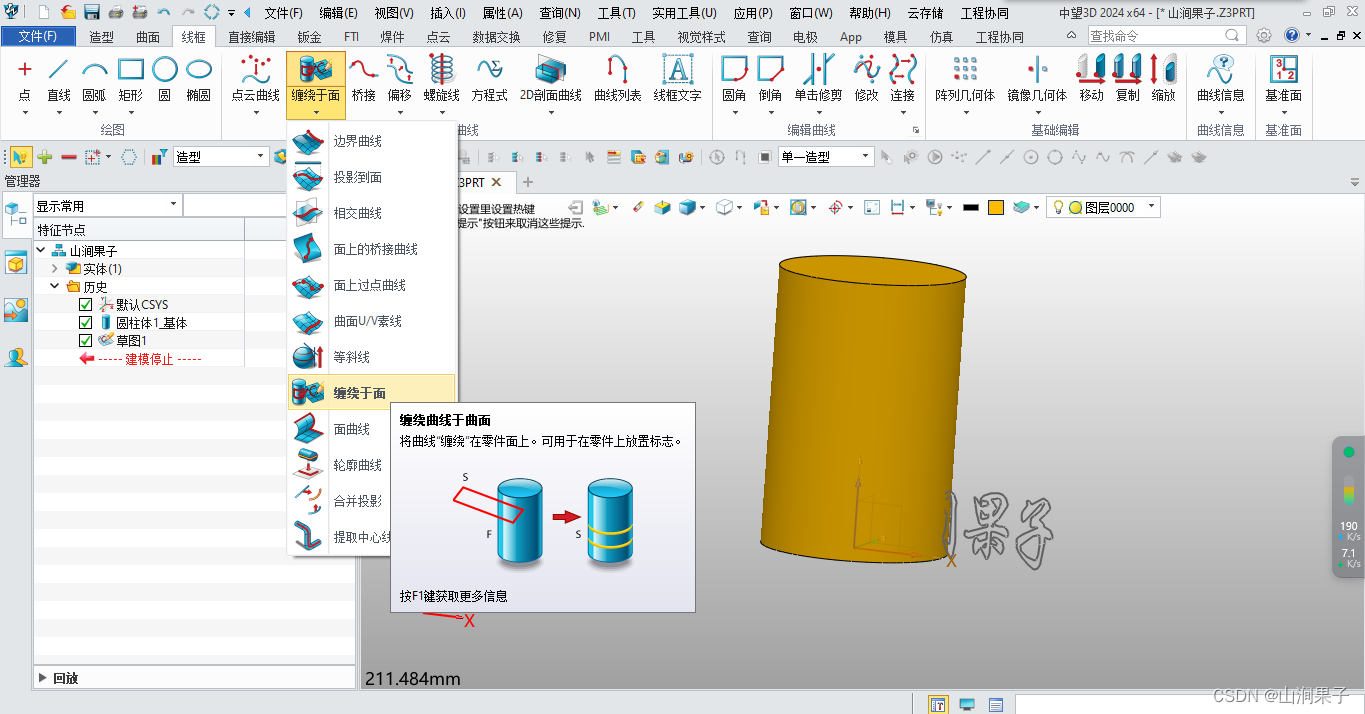Collapse the 山涧果子 root node
The width and height of the screenshot is (1365, 714).
(x=41, y=251)
